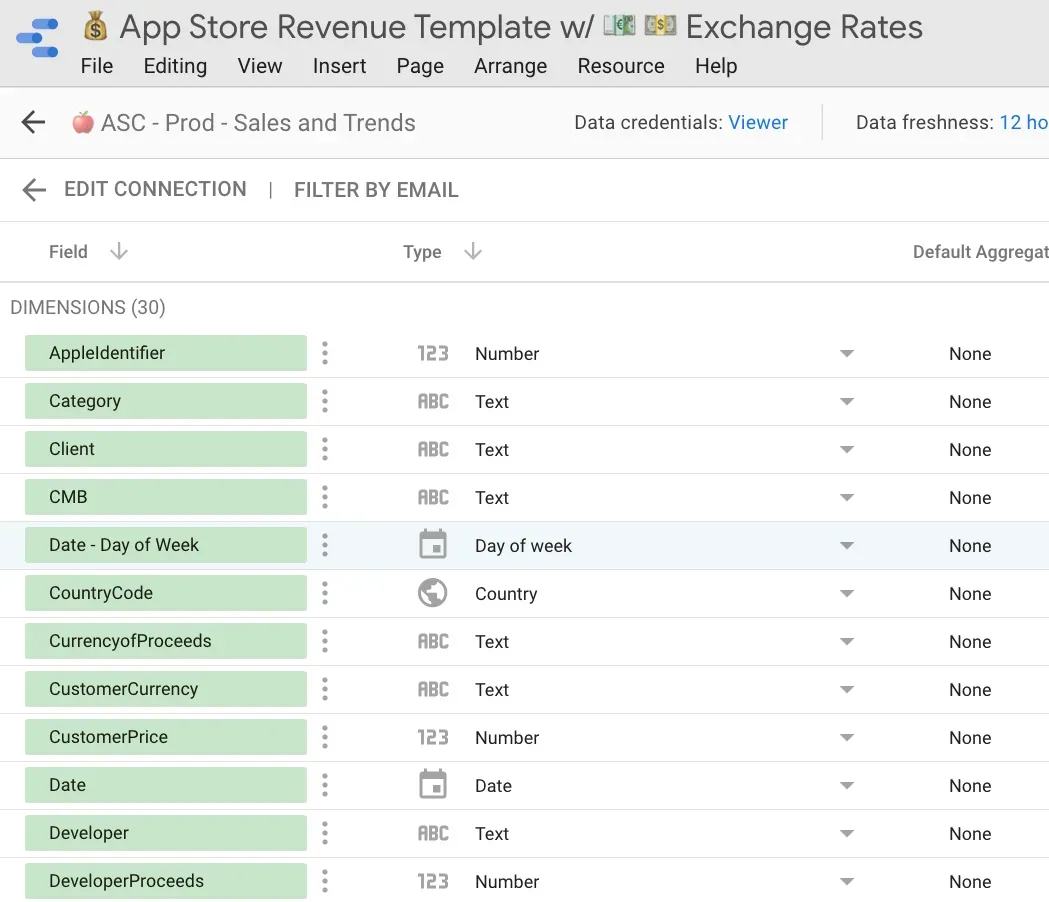Open the Arrange menu
Screen dimensions: 1049x902
[510, 66]
